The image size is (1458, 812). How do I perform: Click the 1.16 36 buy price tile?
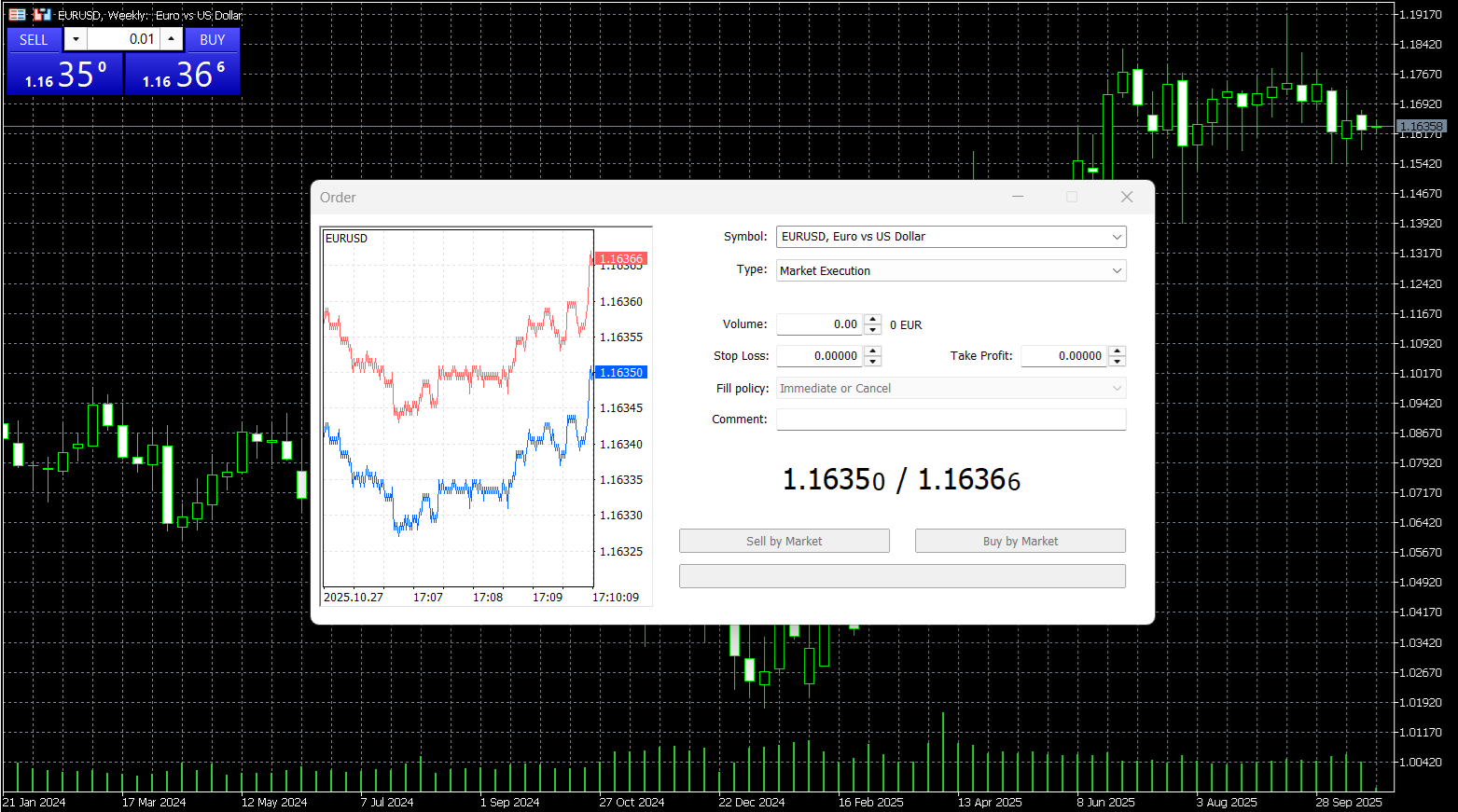pyautogui.click(x=183, y=74)
